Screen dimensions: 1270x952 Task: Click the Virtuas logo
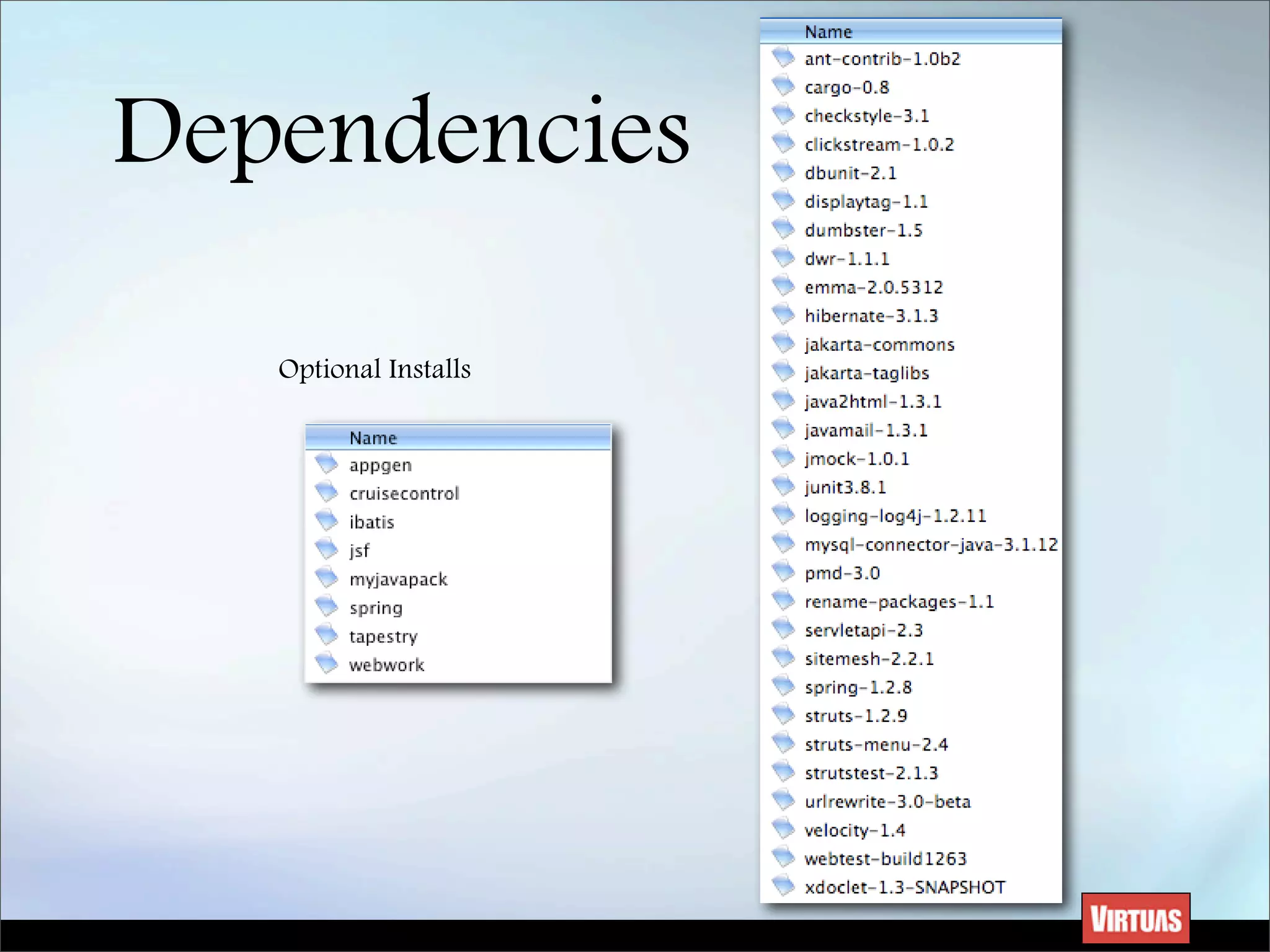[x=1135, y=919]
